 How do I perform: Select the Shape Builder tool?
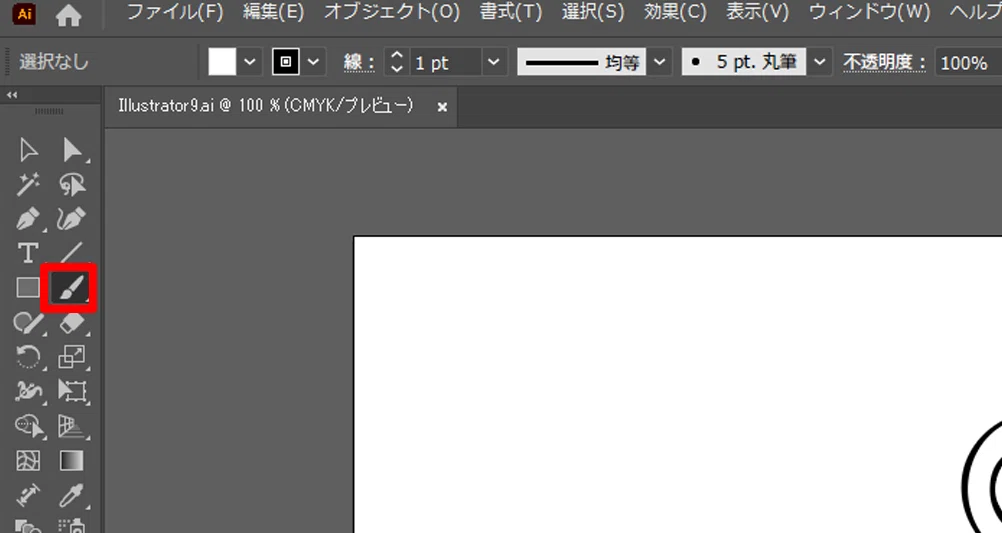point(29,426)
